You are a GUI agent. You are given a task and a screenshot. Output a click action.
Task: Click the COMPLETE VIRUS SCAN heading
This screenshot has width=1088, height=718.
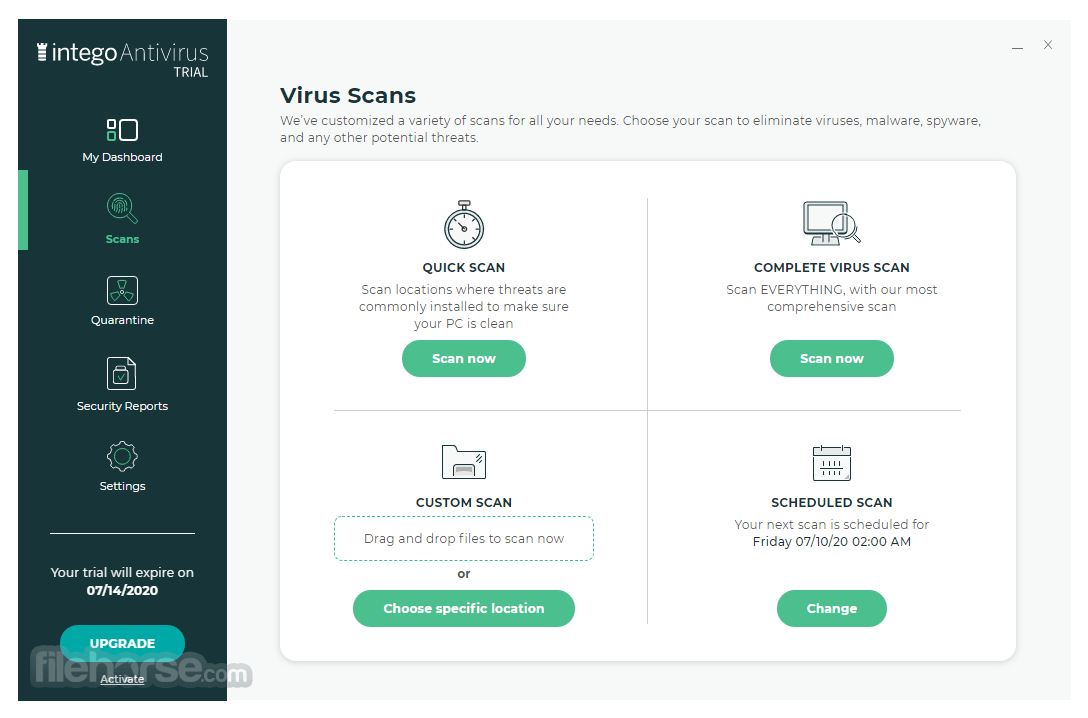point(831,268)
